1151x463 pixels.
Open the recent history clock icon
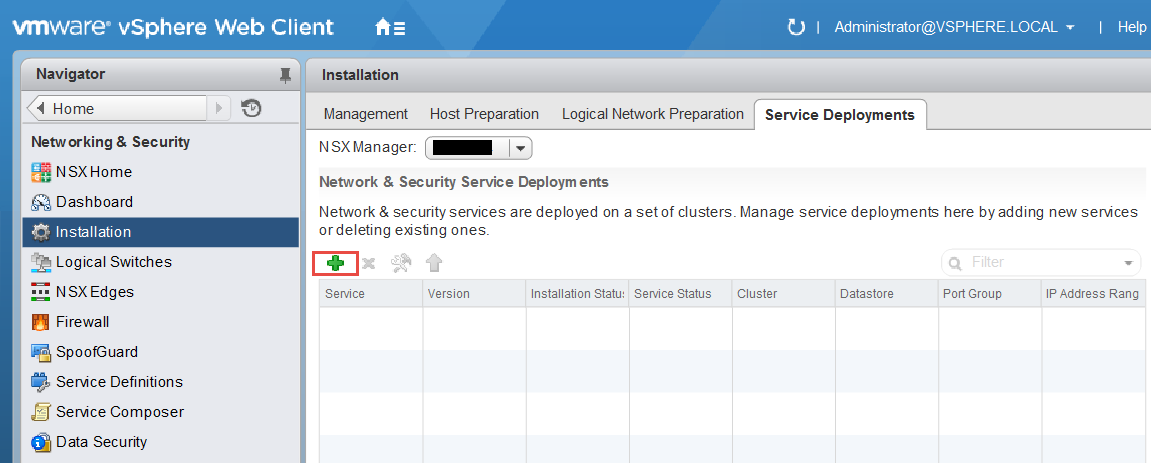pyautogui.click(x=252, y=108)
